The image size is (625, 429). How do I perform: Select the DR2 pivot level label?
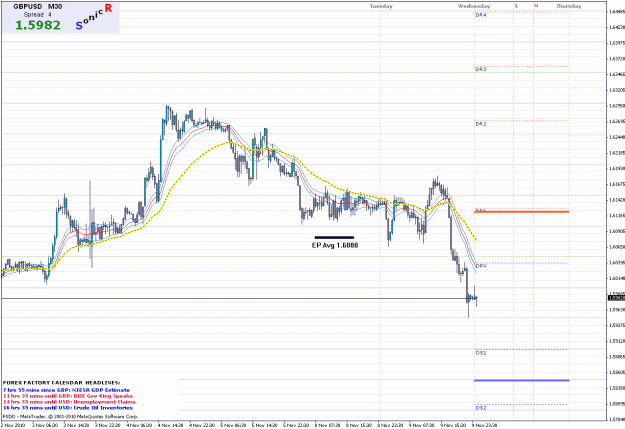(x=481, y=124)
